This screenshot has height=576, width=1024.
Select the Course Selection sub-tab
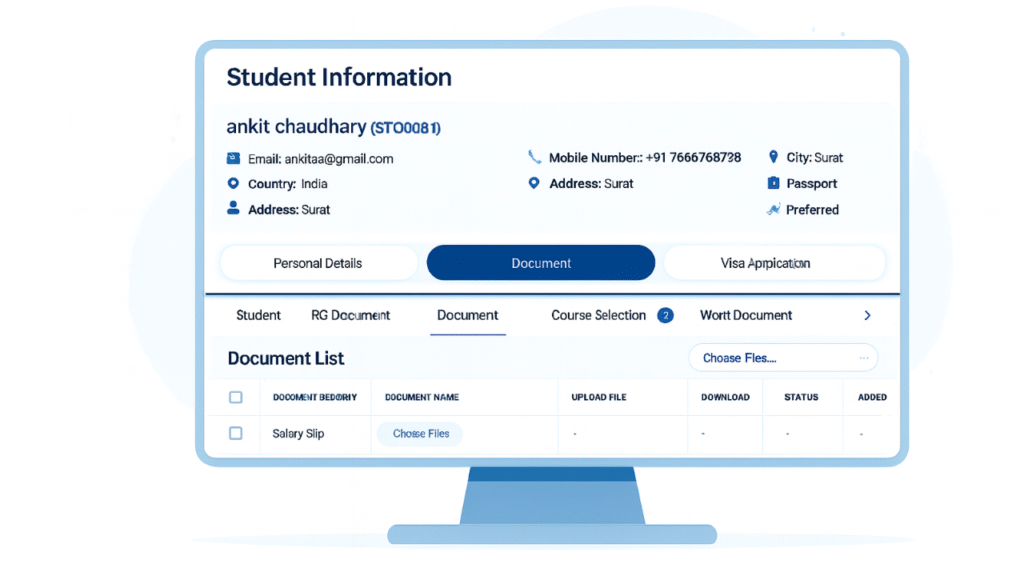click(x=598, y=315)
